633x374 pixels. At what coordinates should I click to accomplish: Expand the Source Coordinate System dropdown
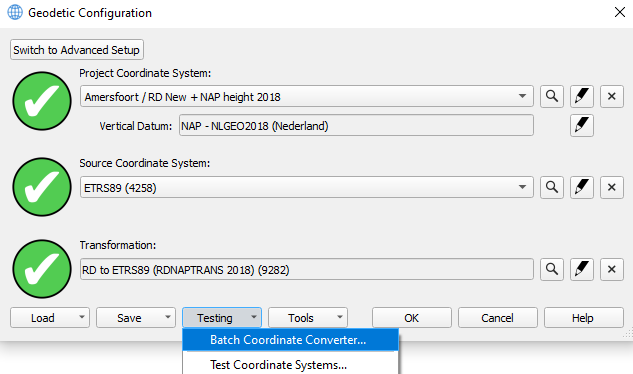click(x=522, y=187)
